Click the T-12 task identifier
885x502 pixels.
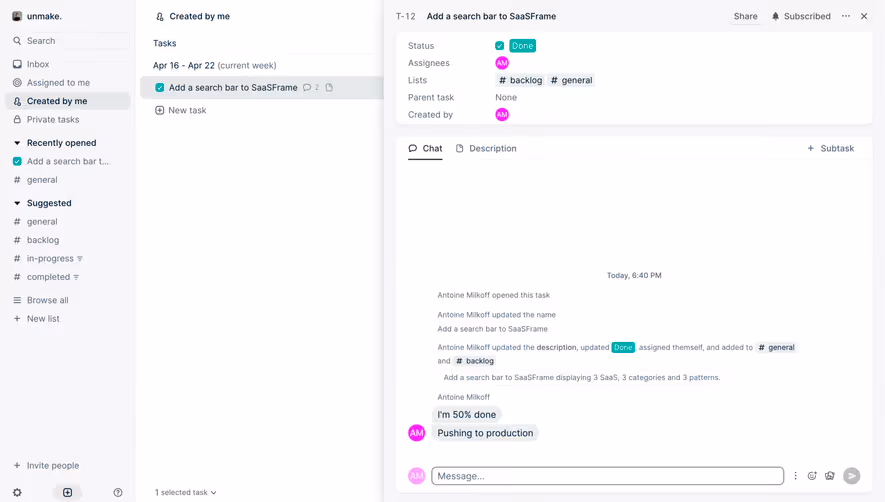pyautogui.click(x=405, y=16)
